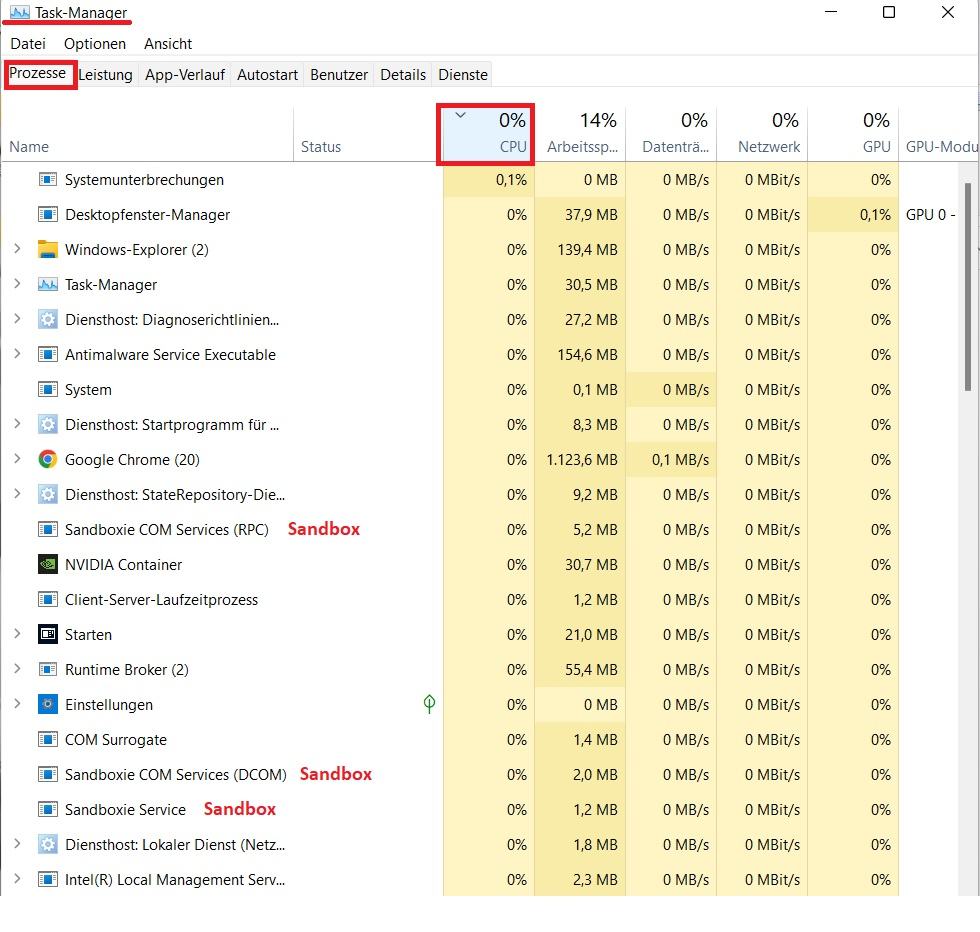Expand Diensthost: Diagnoserichtlinien row
980x932 pixels.
pos(18,319)
